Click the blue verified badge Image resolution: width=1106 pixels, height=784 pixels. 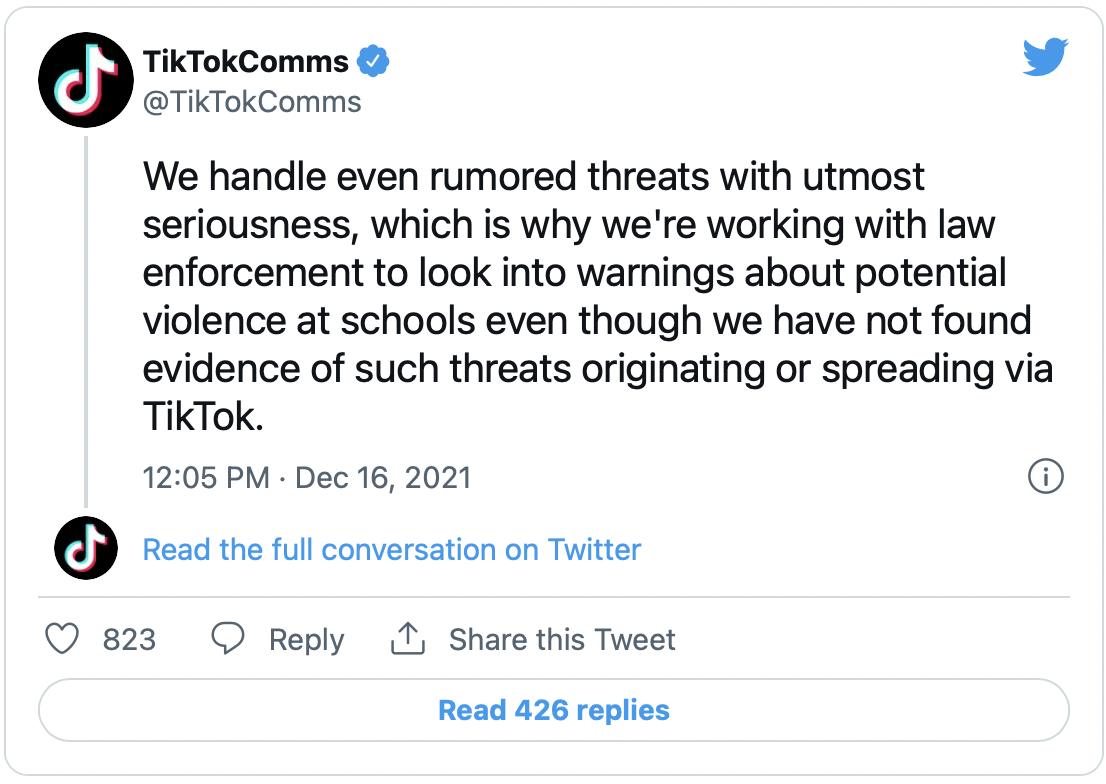374,62
